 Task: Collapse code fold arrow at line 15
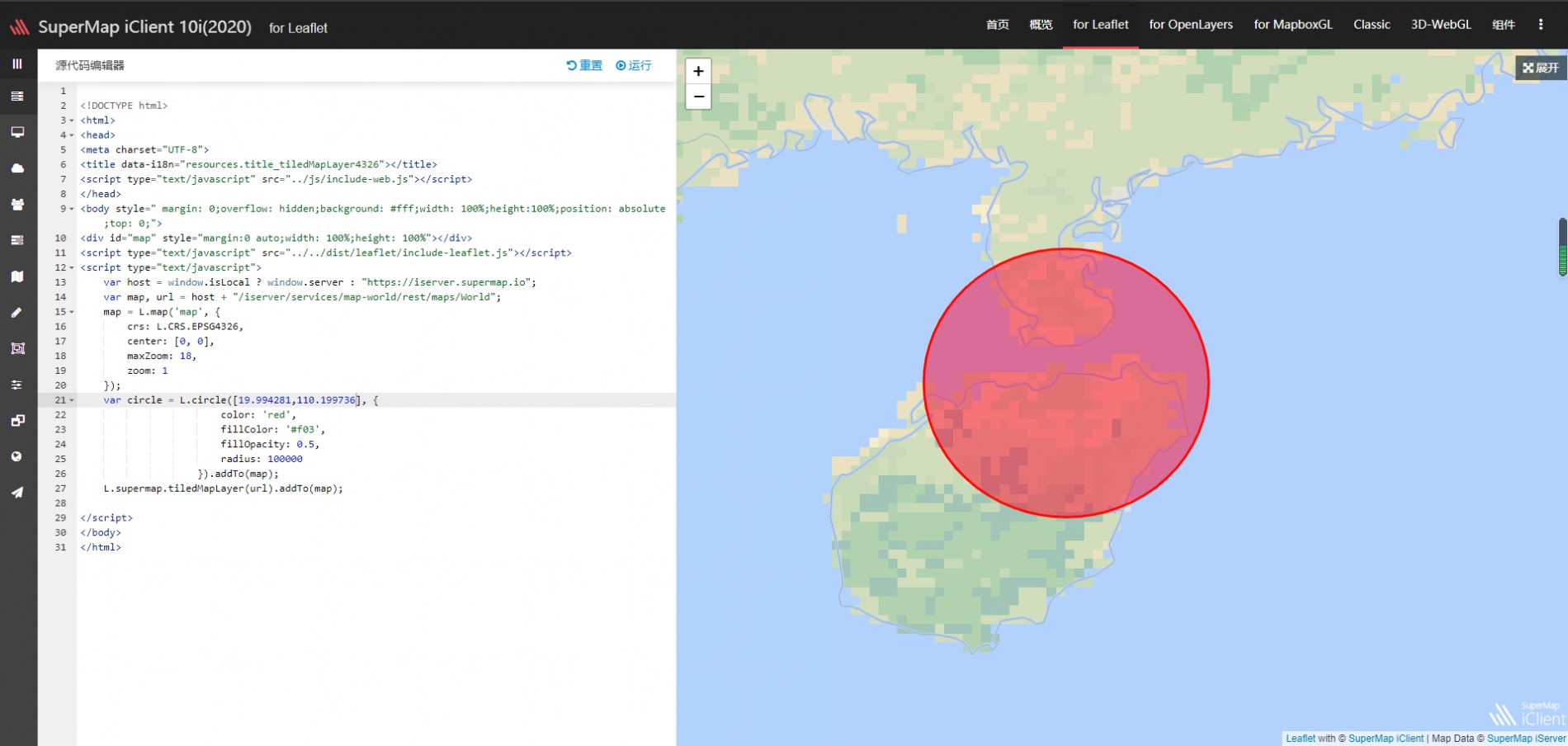click(x=72, y=312)
